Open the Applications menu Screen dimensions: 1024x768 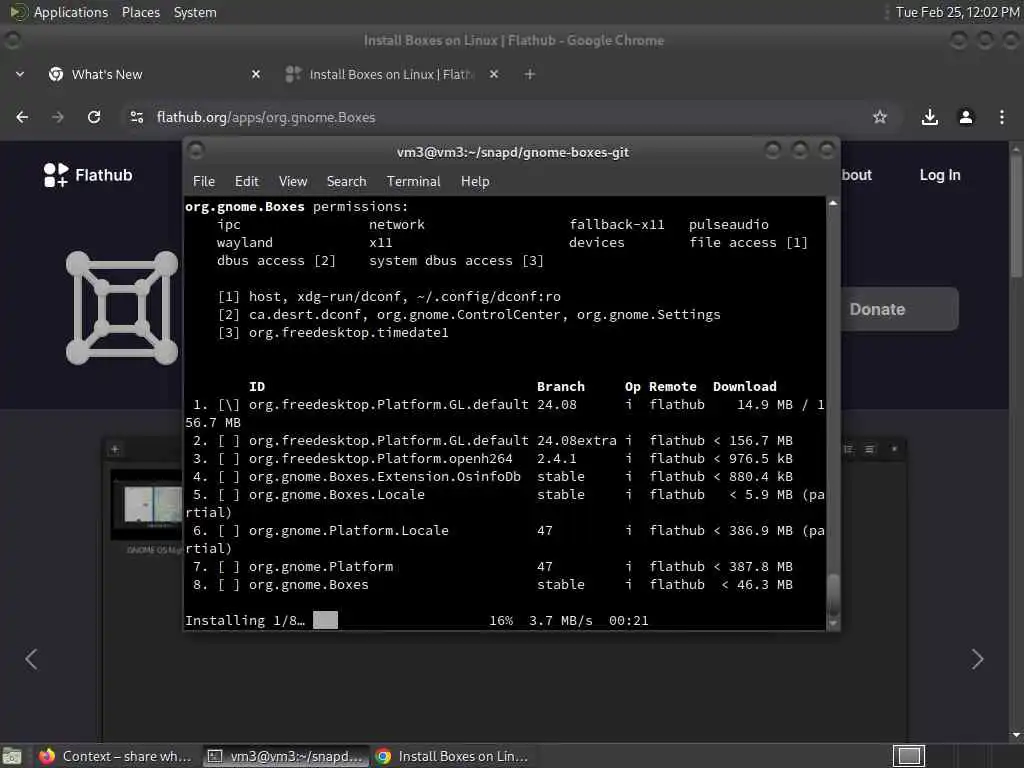coord(71,12)
